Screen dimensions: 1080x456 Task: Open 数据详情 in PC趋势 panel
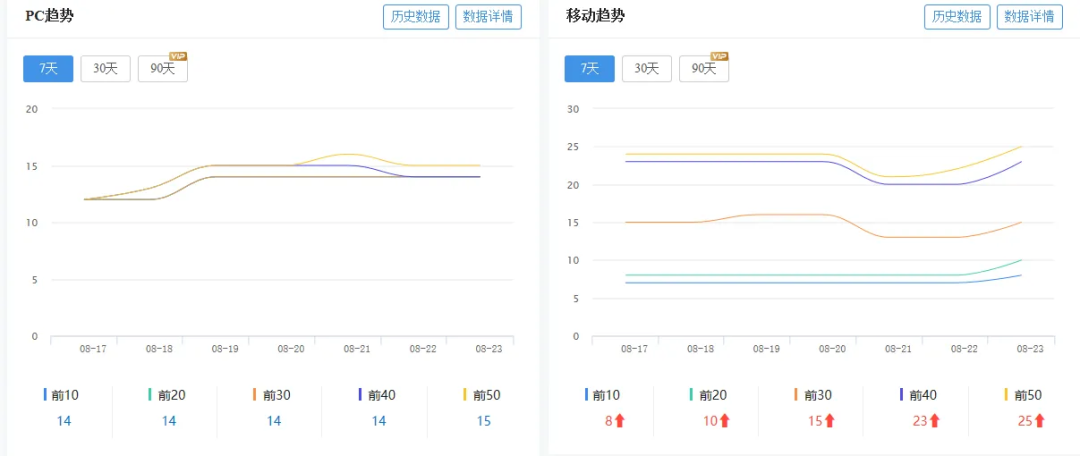point(488,17)
